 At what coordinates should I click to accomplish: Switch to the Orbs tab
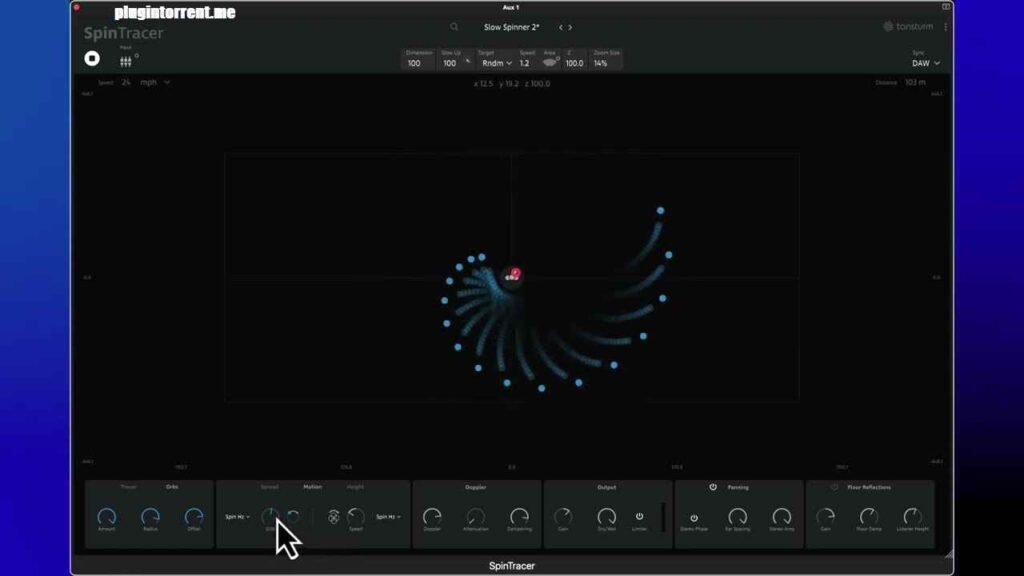tap(172, 487)
